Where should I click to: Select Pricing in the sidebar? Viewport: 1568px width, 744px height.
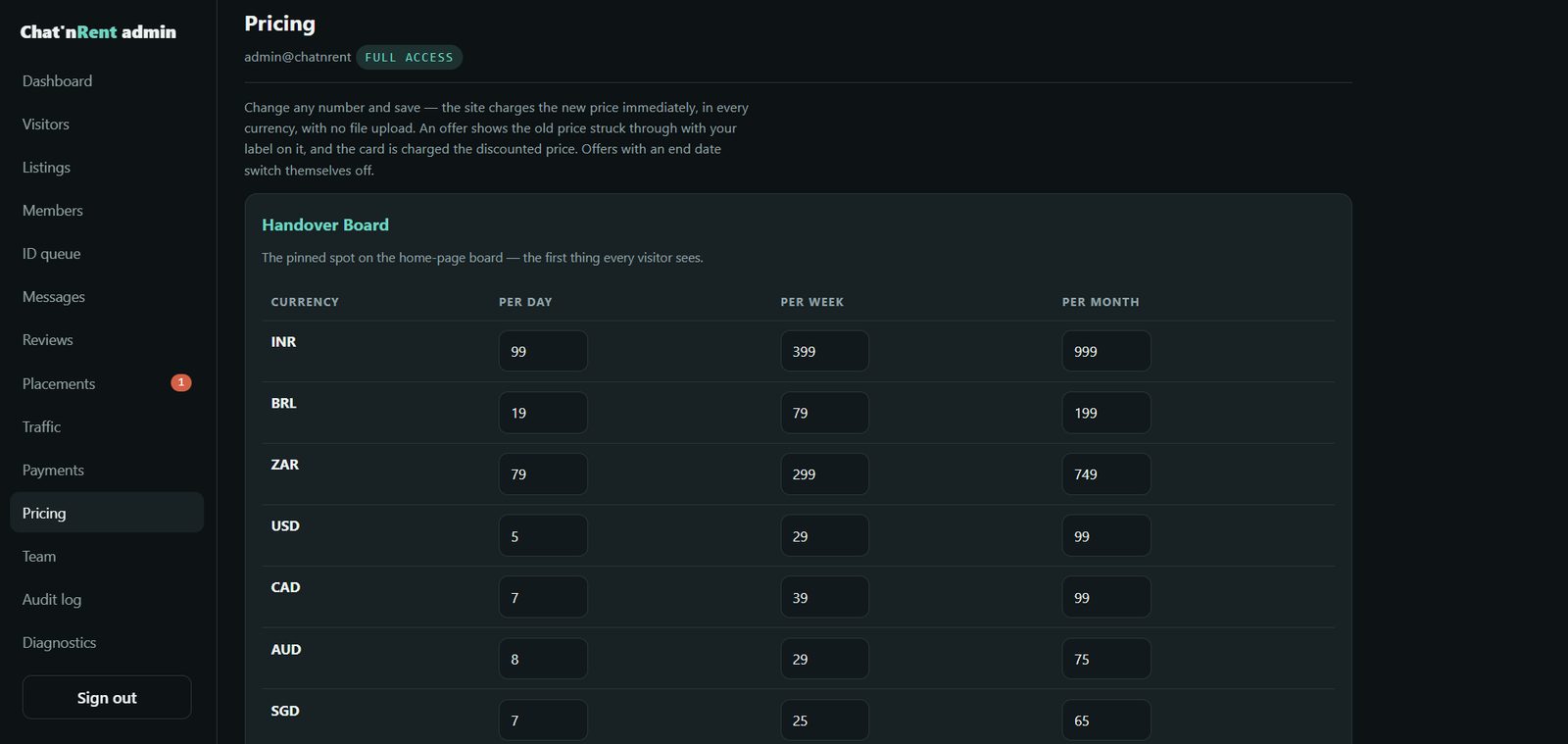click(107, 513)
